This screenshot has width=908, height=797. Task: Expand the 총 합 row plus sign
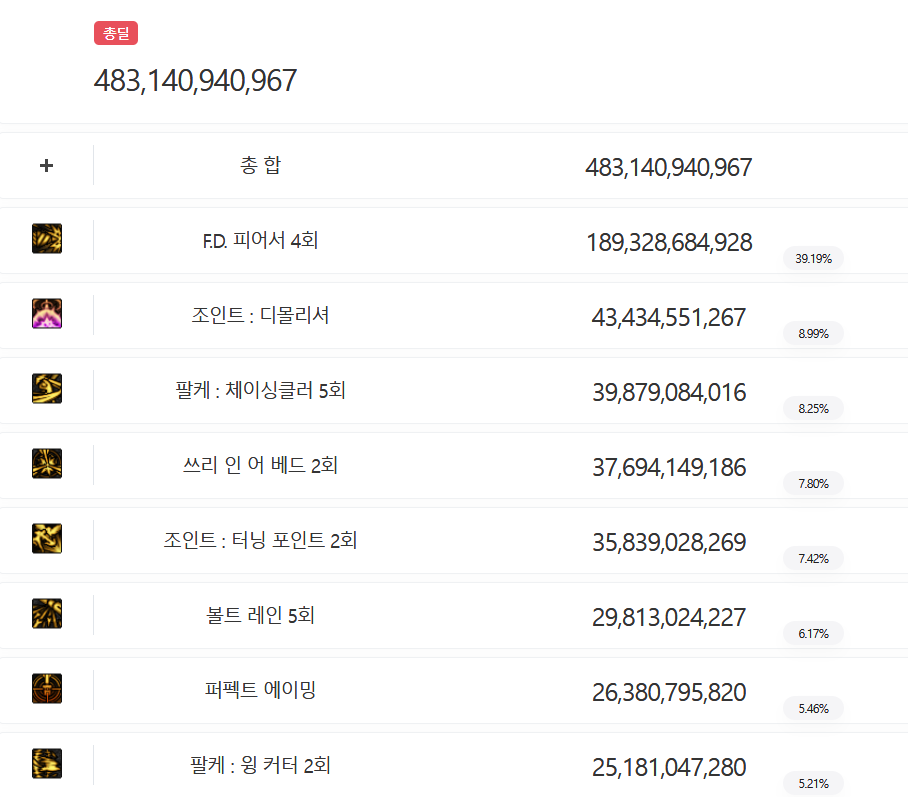click(46, 165)
